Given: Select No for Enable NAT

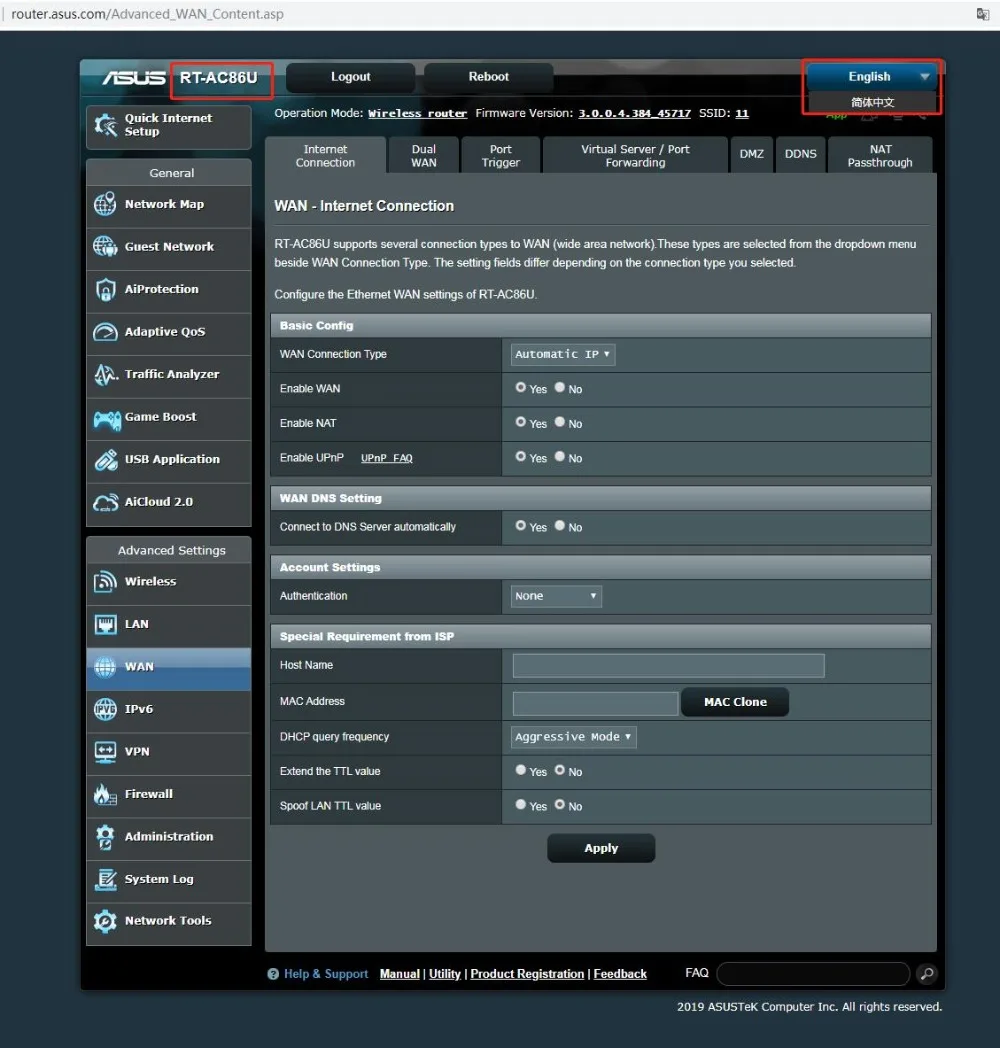Looking at the screenshot, I should pos(559,422).
